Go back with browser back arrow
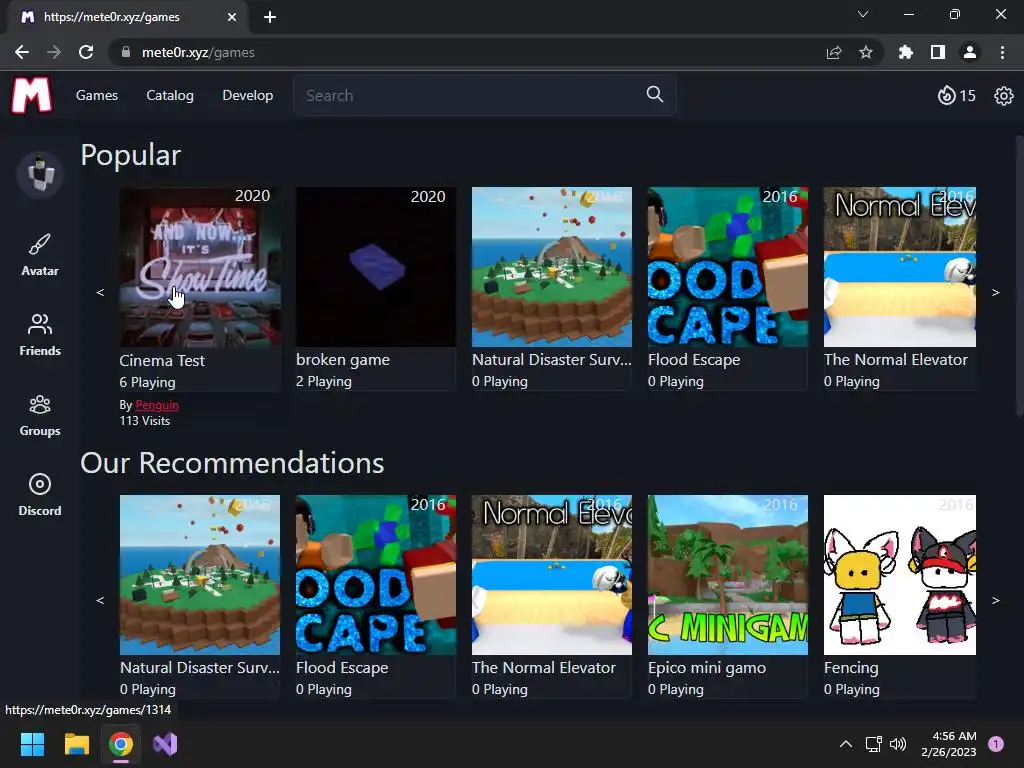This screenshot has width=1024, height=768. (x=22, y=52)
